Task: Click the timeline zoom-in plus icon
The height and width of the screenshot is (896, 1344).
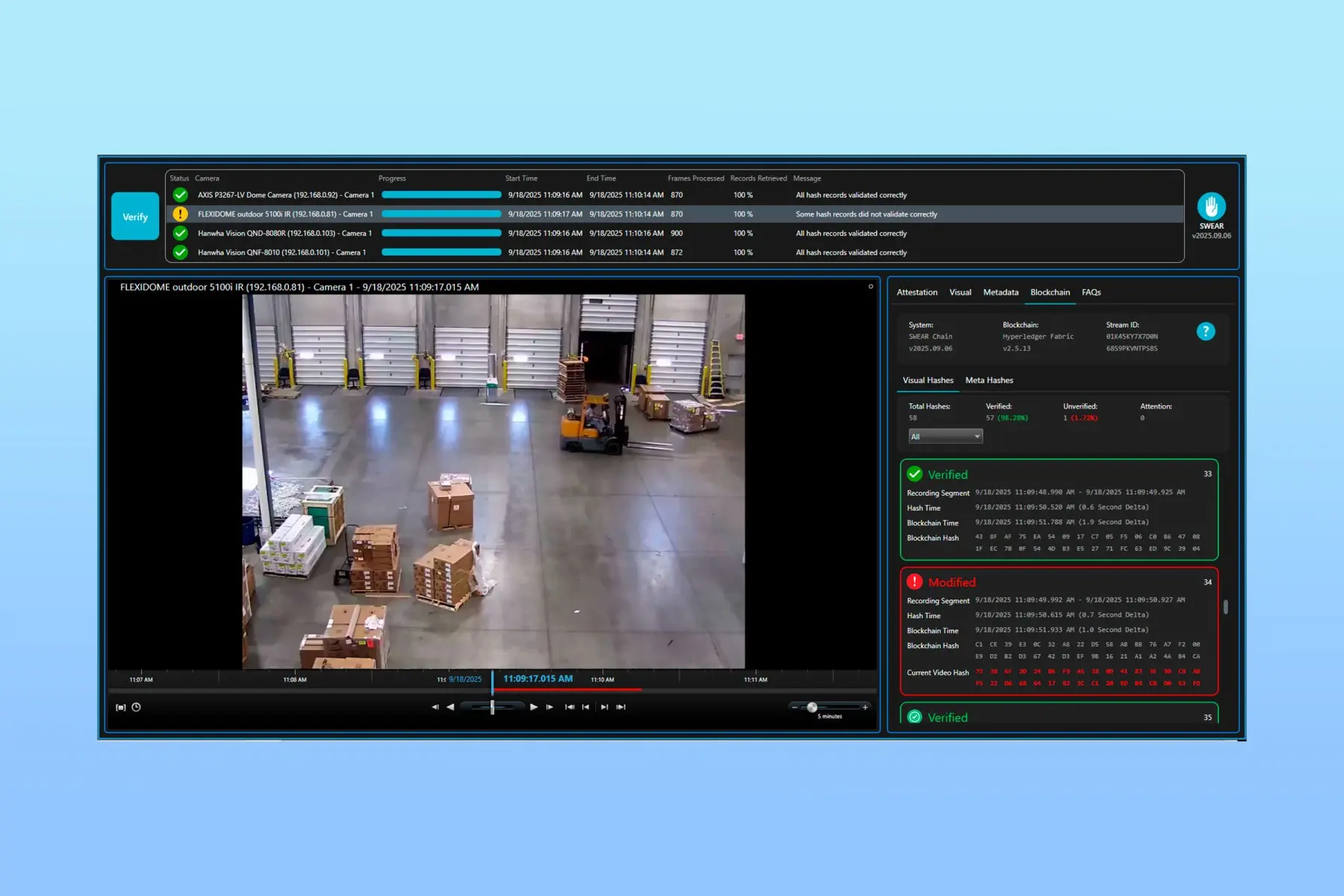Action: [x=865, y=707]
